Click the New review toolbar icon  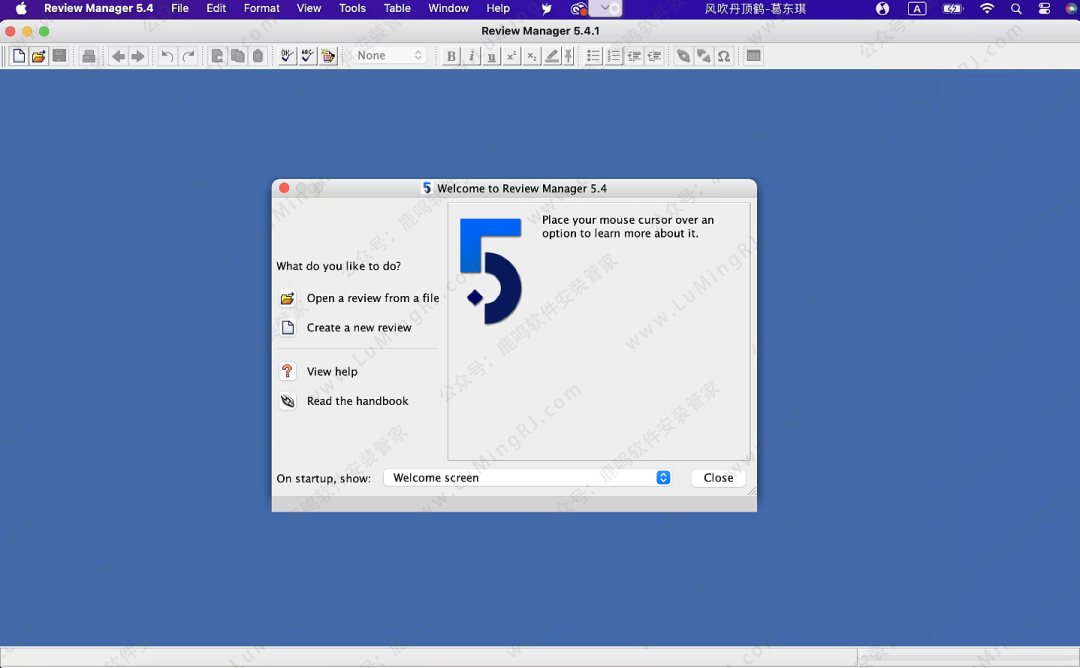point(18,56)
